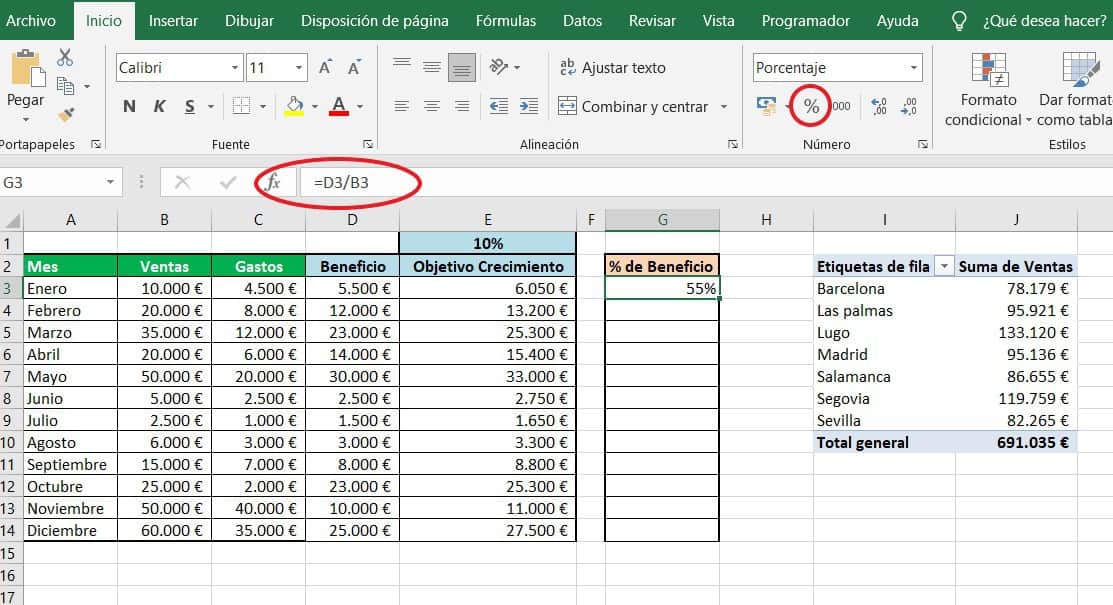This screenshot has height=605, width=1113.
Task: Click ¿Qué desea hacer? search box
Action: click(x=1044, y=21)
